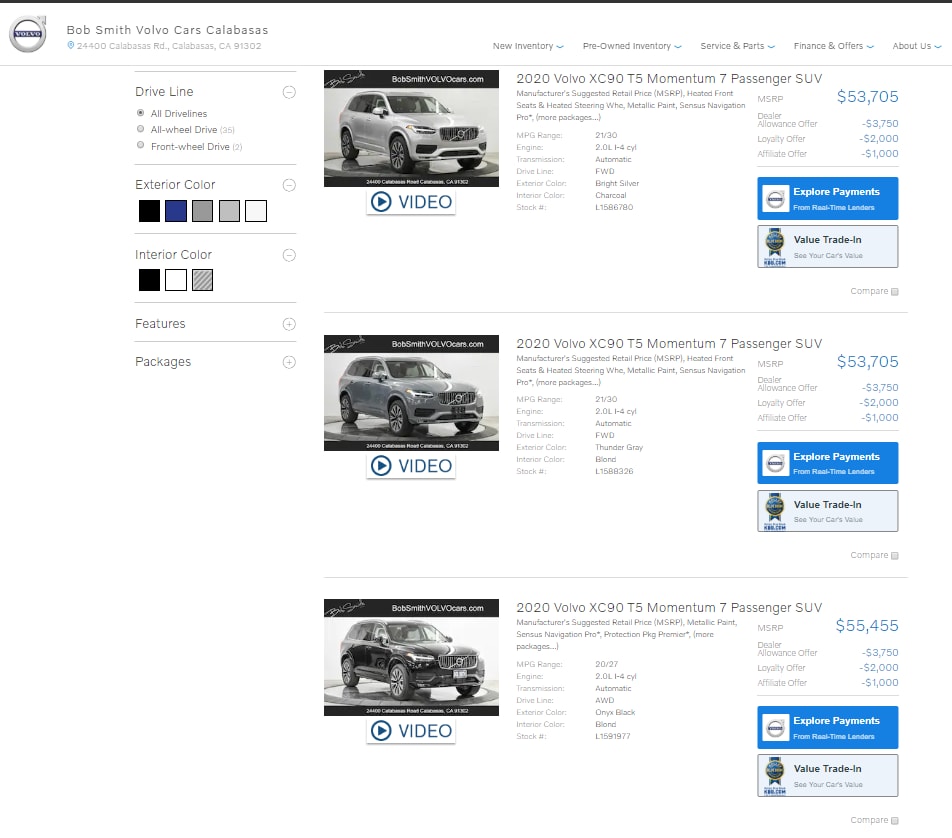Click the Features filter heading

[x=160, y=324]
